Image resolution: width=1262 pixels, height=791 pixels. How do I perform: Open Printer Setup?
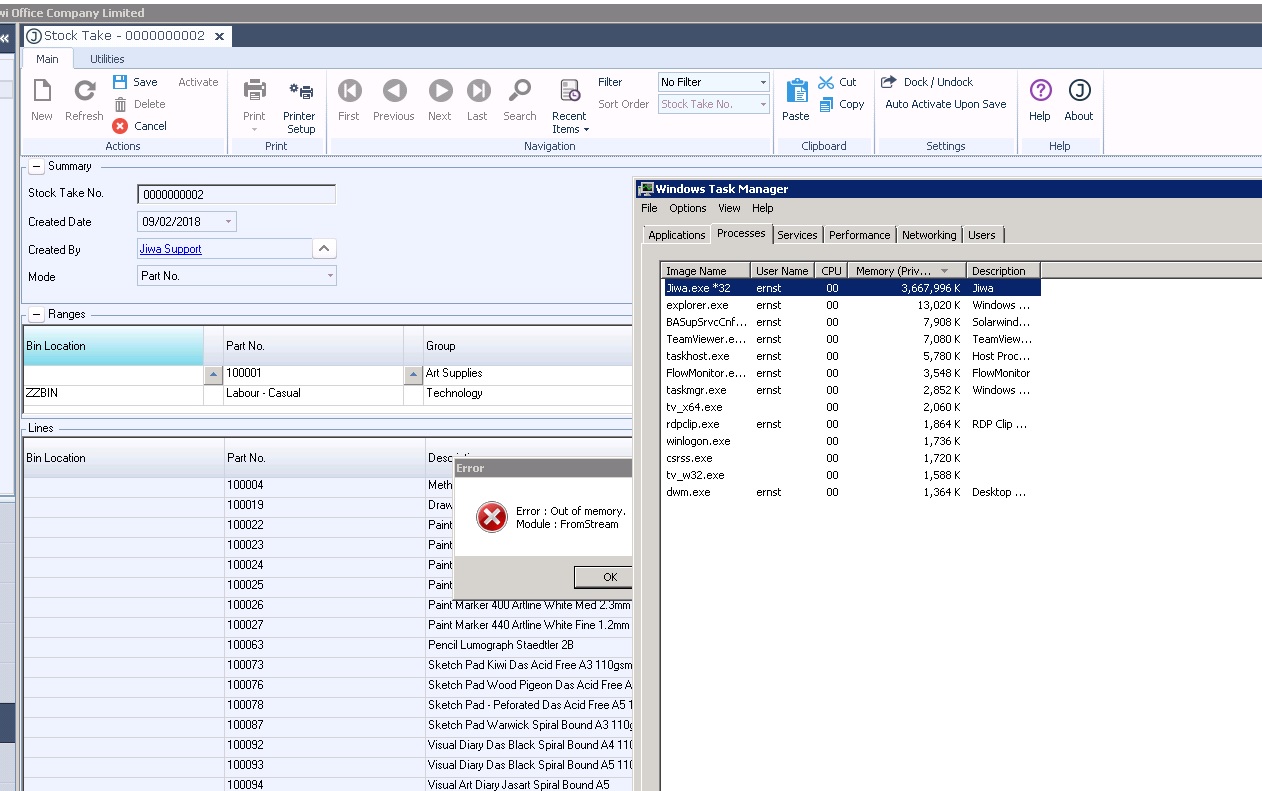point(300,92)
